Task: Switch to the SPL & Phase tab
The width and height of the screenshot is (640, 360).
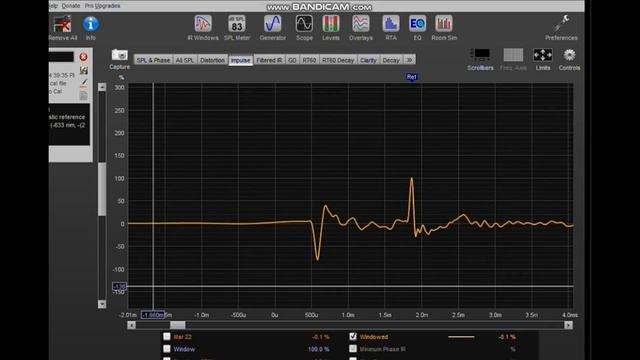Action: pyautogui.click(x=153, y=60)
